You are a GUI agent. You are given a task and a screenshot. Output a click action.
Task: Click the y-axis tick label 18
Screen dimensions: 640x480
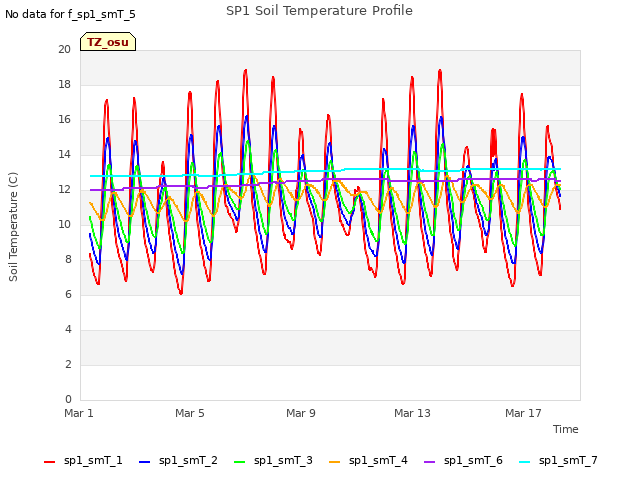pos(64,84)
